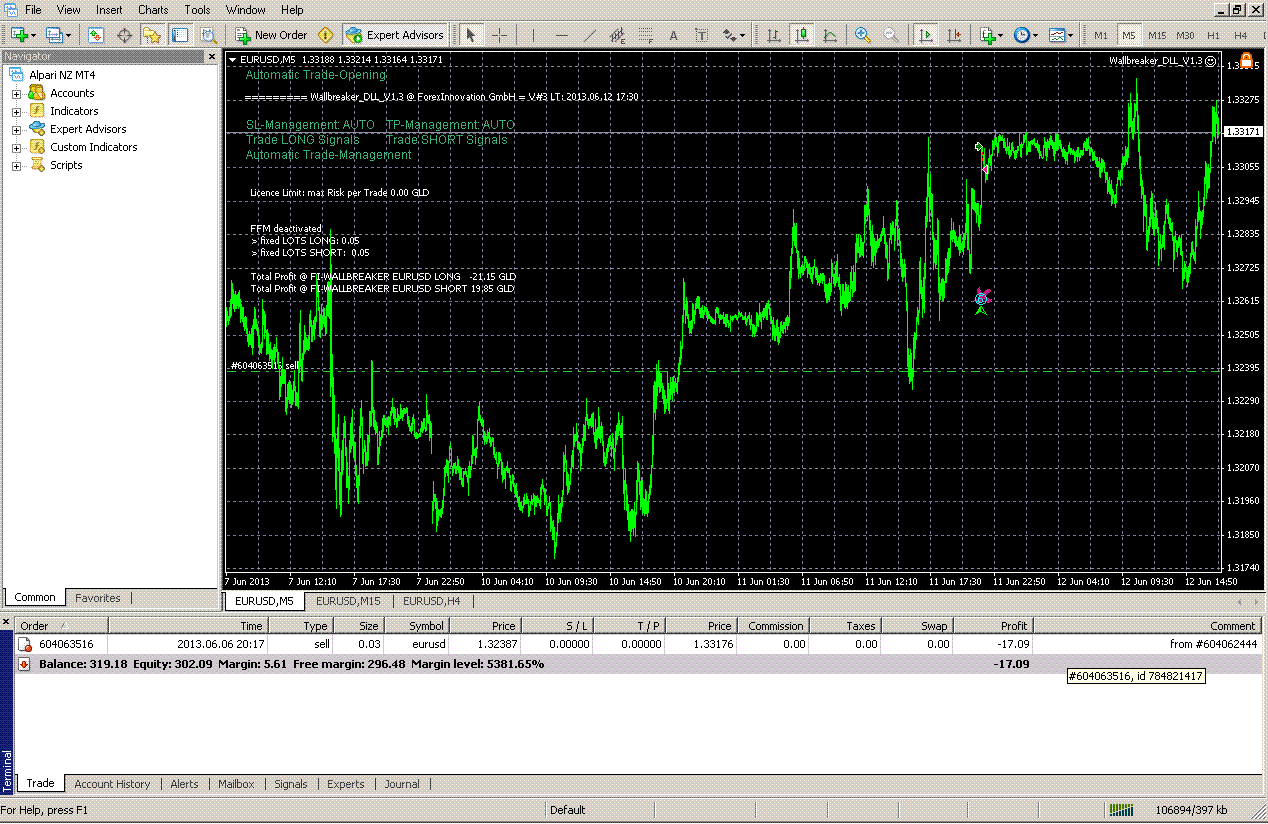Expand the Accounts tree node

coord(16,94)
